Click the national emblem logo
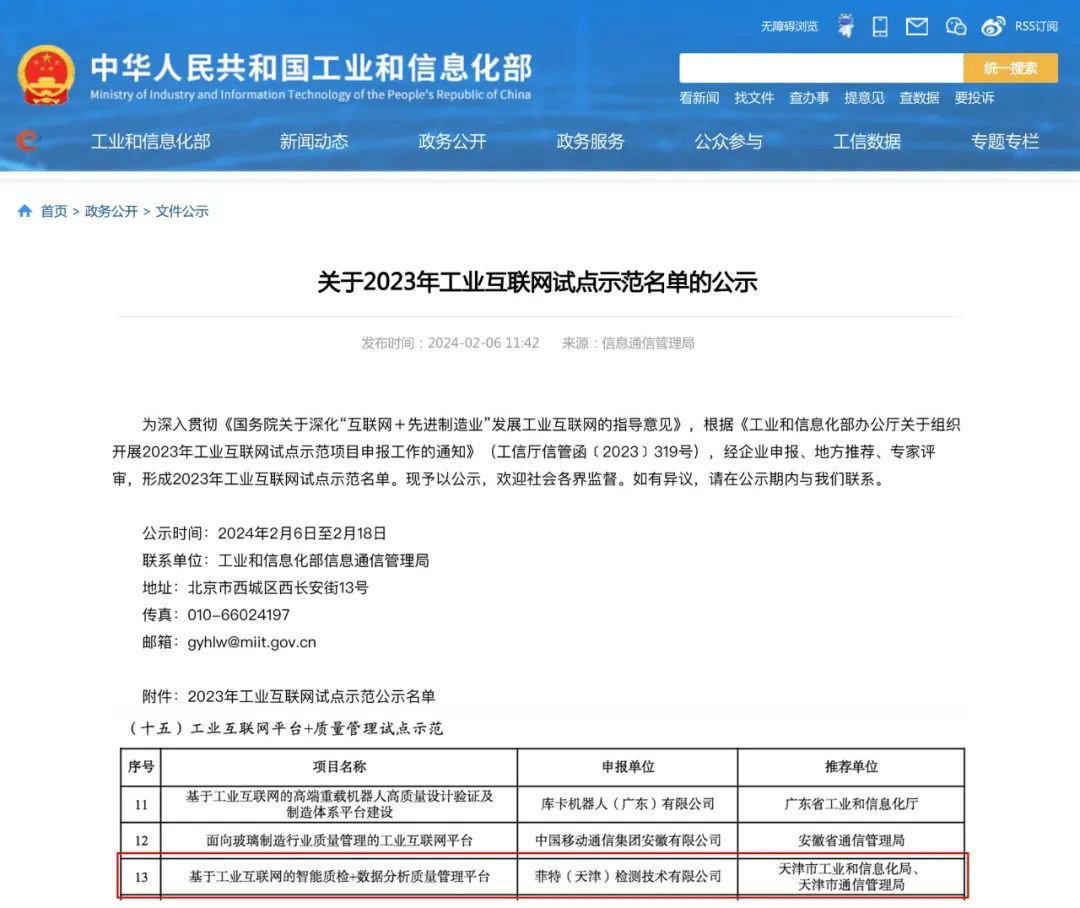Image resolution: width=1080 pixels, height=908 pixels. [45, 75]
